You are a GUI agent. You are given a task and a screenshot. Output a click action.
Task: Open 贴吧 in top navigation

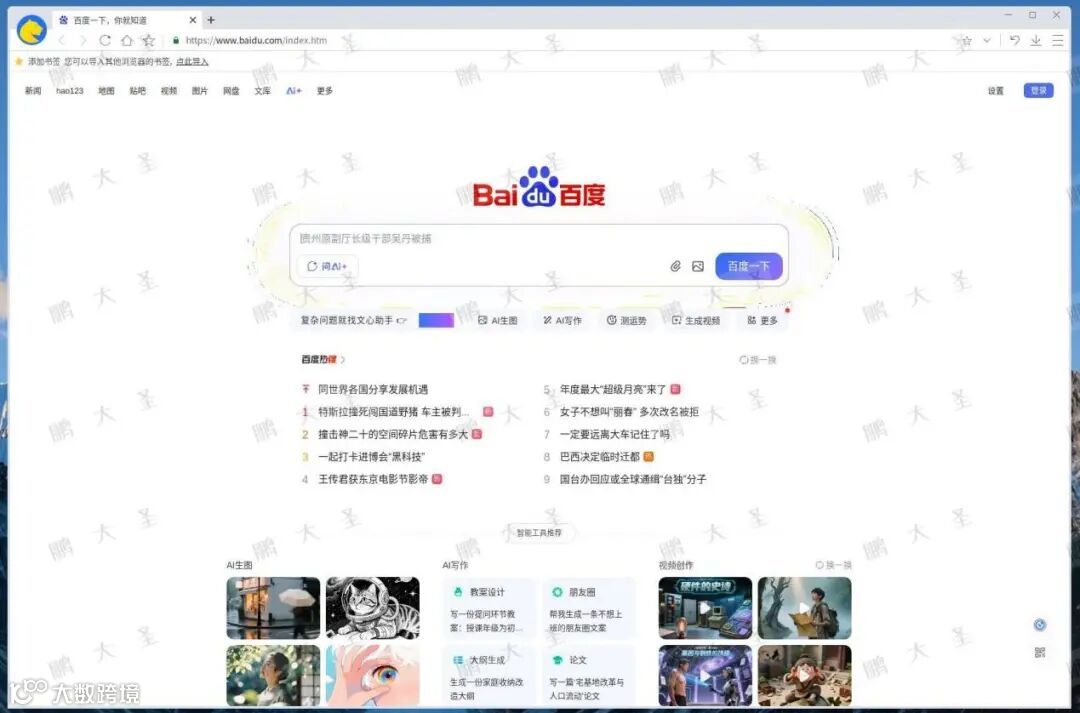point(138,91)
